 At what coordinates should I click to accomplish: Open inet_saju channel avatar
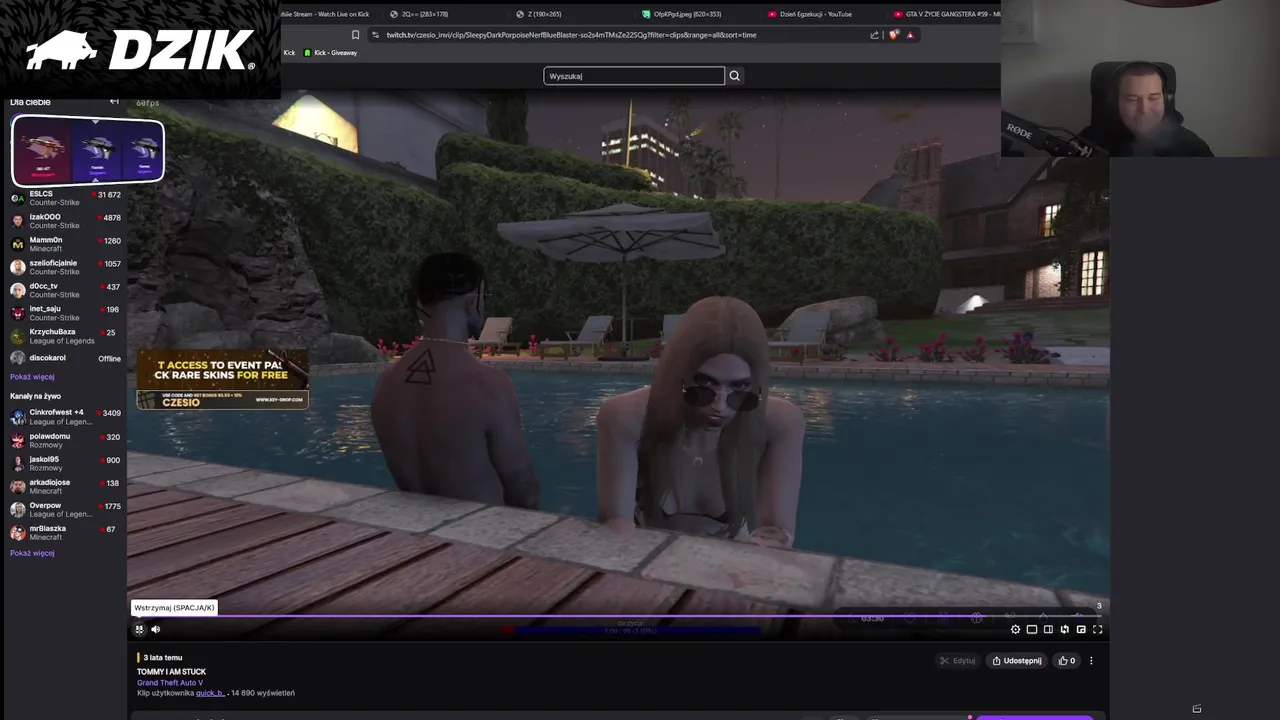point(17,313)
